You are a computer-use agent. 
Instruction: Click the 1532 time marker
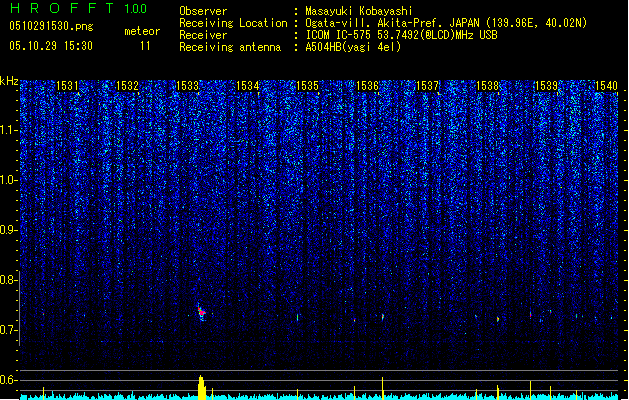(x=127, y=86)
